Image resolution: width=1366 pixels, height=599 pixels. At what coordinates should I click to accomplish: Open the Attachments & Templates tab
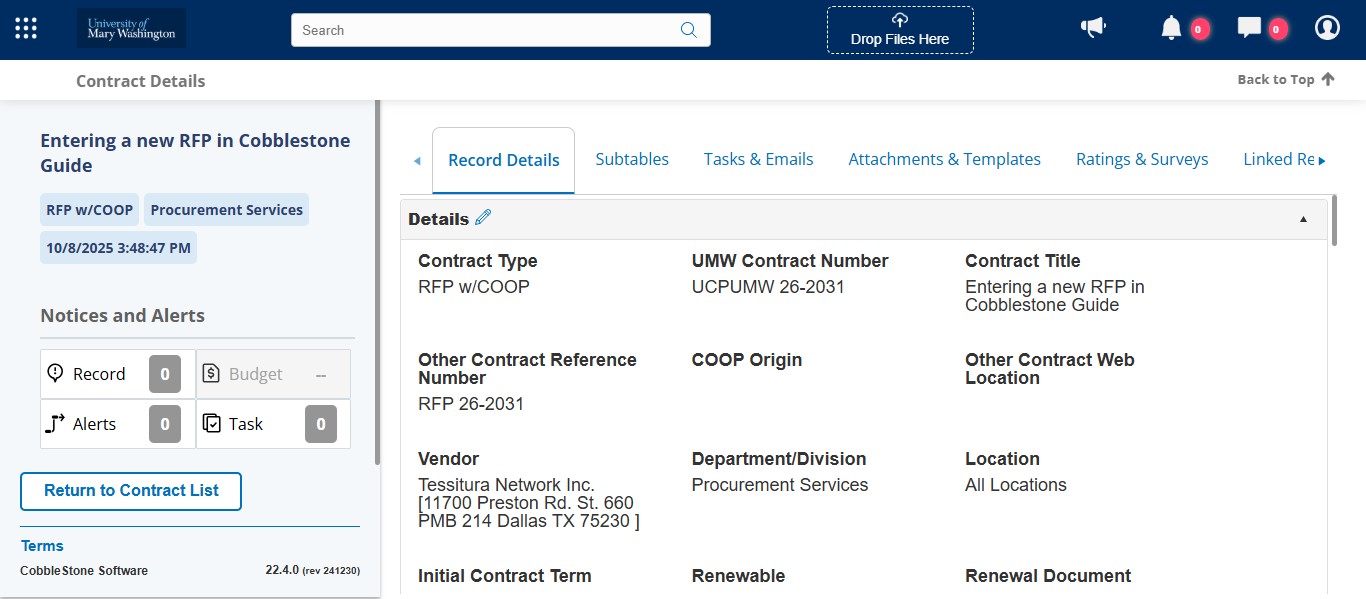(944, 158)
